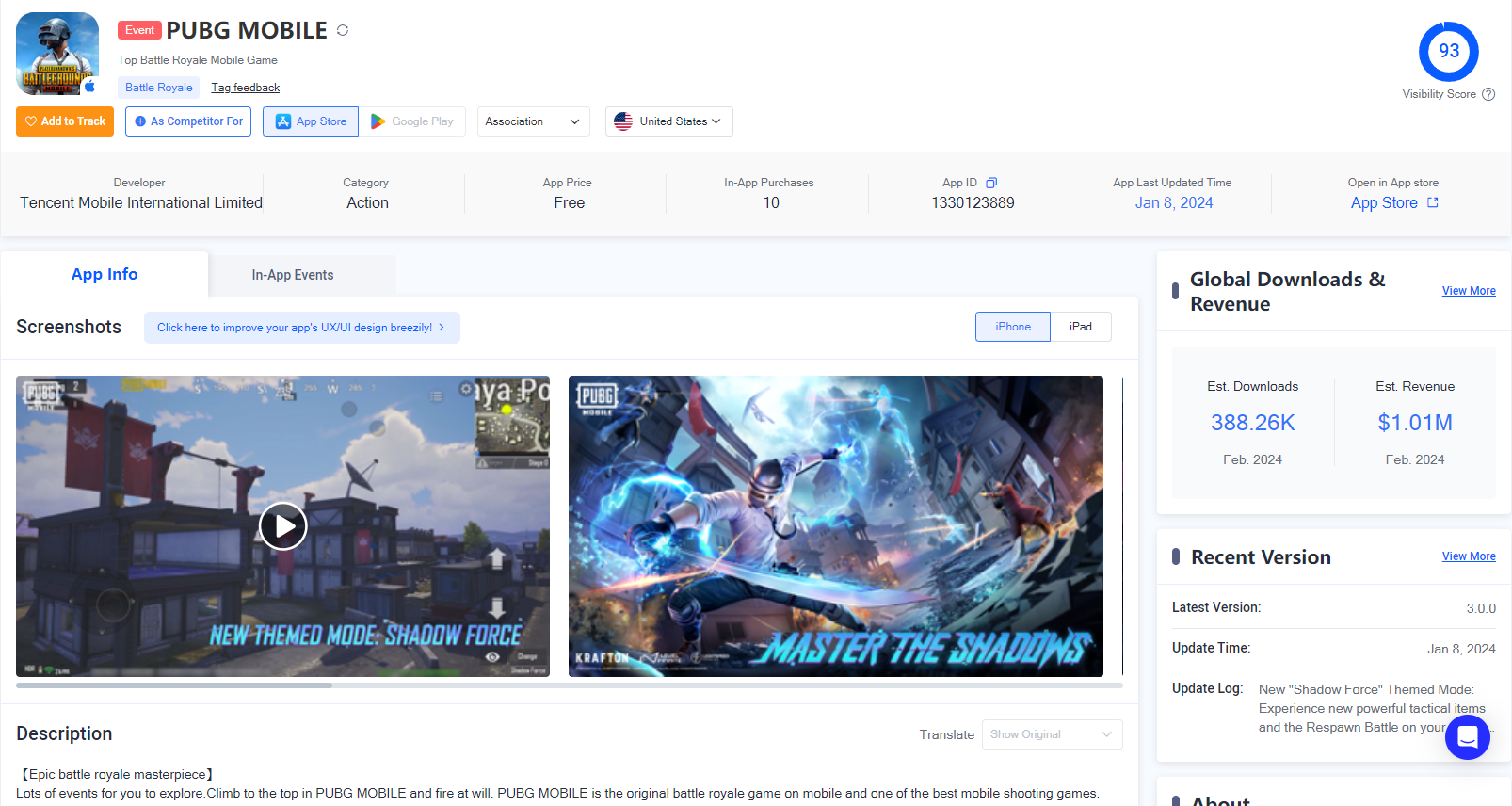Switch to the In-App Events tab
1512x806 pixels.
pos(293,275)
